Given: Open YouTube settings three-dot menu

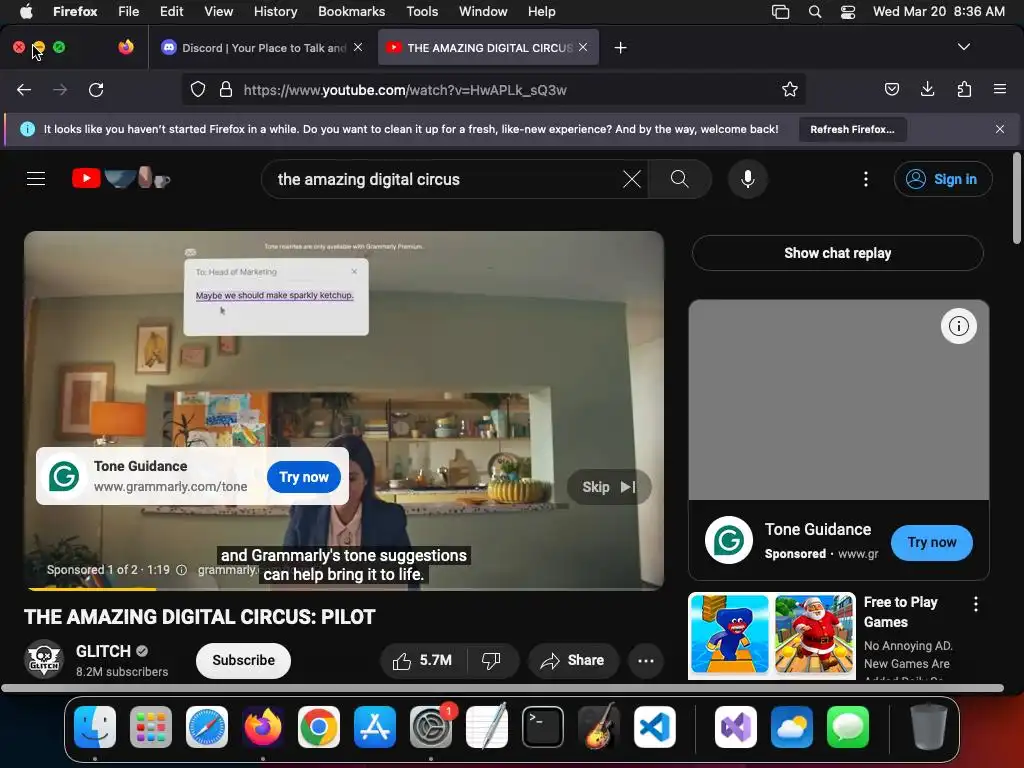Looking at the screenshot, I should [x=866, y=179].
